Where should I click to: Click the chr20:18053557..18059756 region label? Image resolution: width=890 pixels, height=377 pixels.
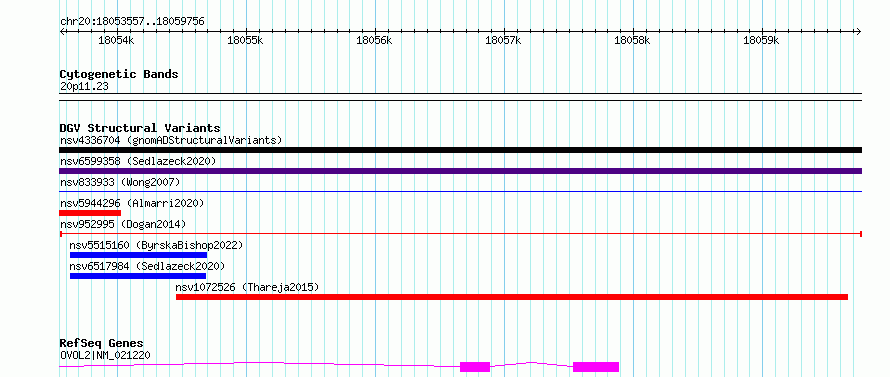(132, 22)
